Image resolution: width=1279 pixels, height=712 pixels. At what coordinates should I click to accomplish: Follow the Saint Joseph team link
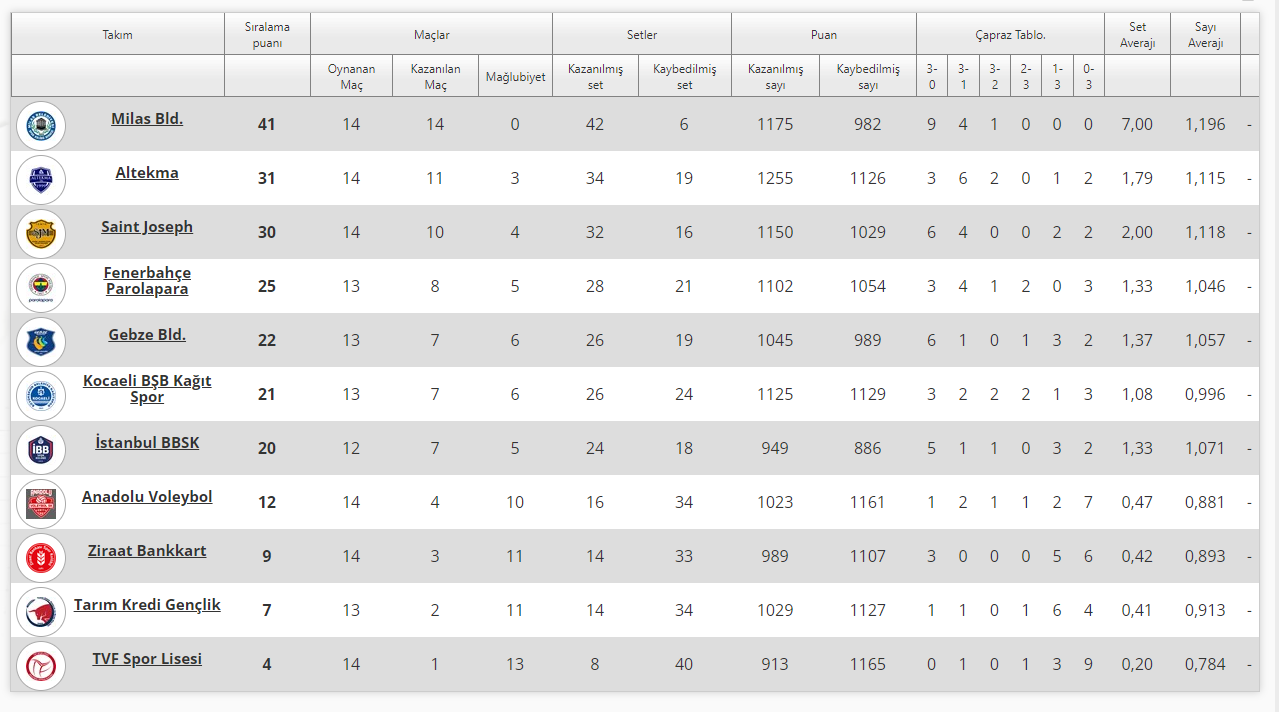[x=147, y=227]
